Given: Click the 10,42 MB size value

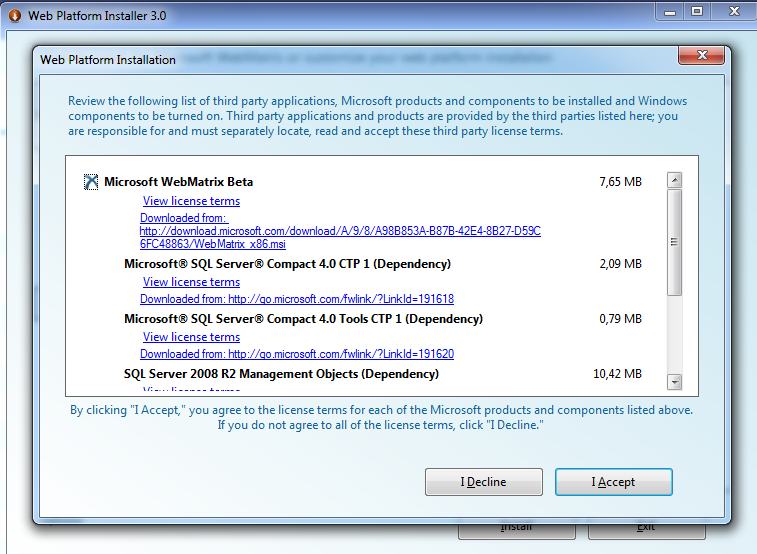Looking at the screenshot, I should [617, 374].
